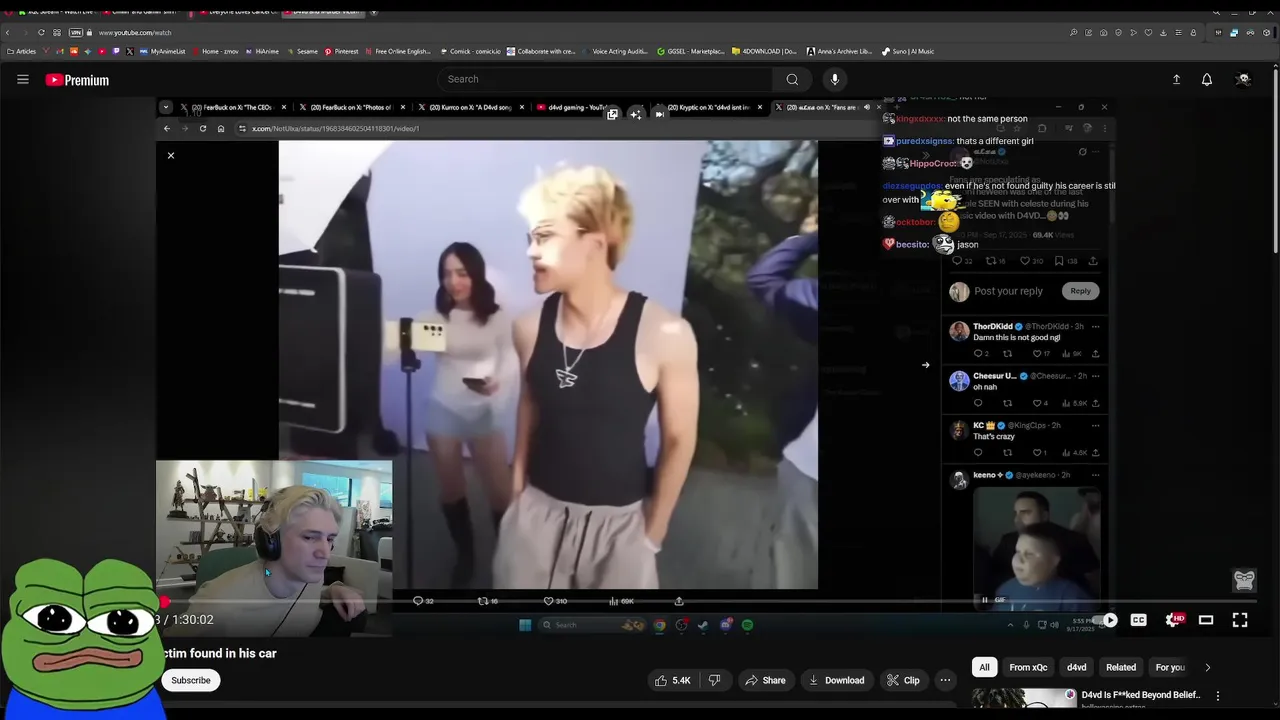This screenshot has width=1280, height=720.
Task: Download the video
Action: 836,680
